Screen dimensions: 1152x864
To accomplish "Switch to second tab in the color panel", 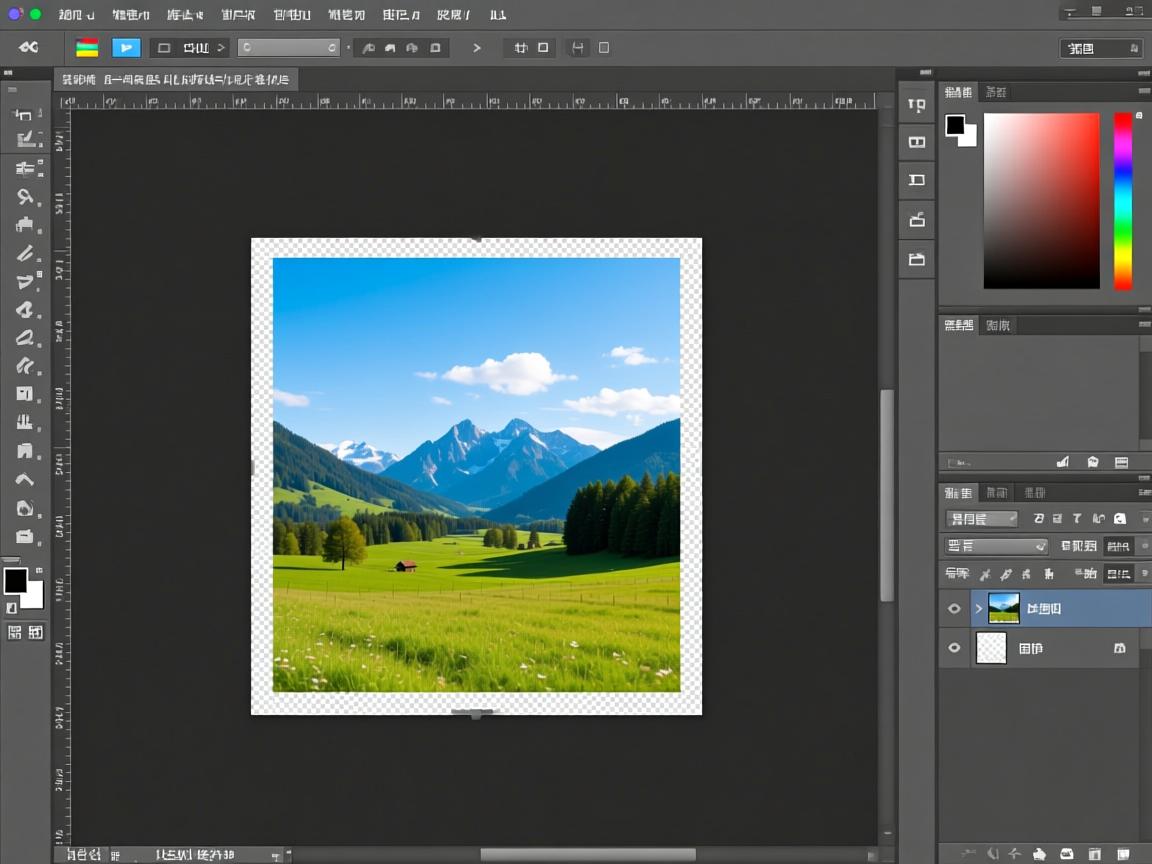I will 996,92.
